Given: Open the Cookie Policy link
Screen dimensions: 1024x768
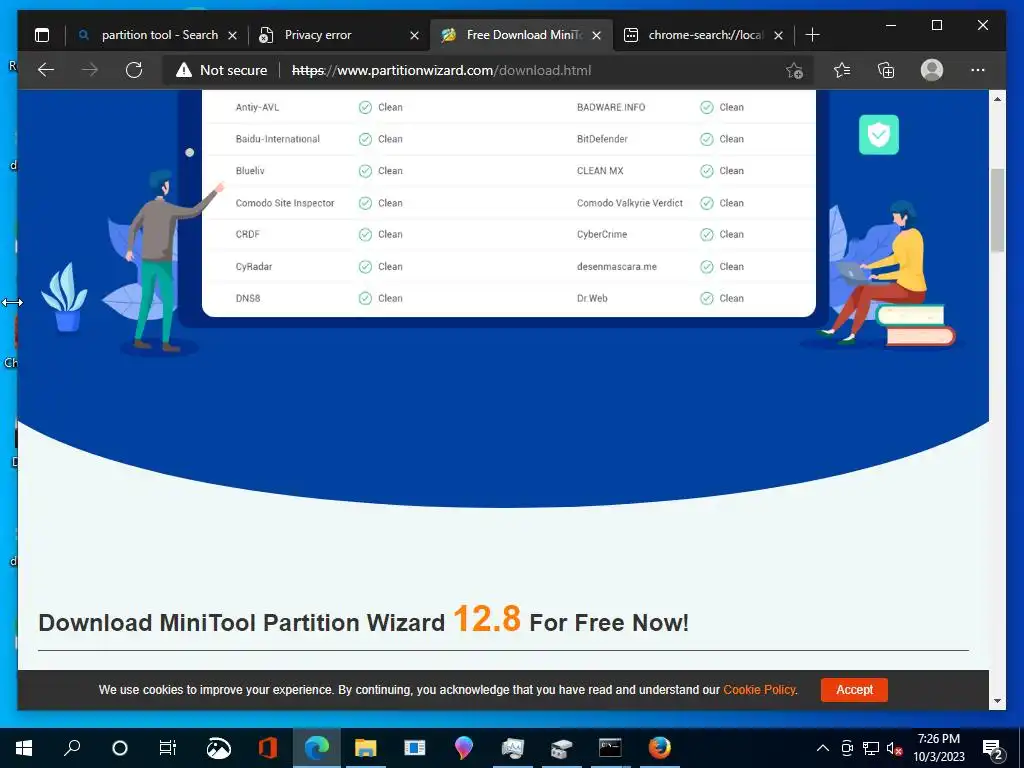Looking at the screenshot, I should (759, 690).
